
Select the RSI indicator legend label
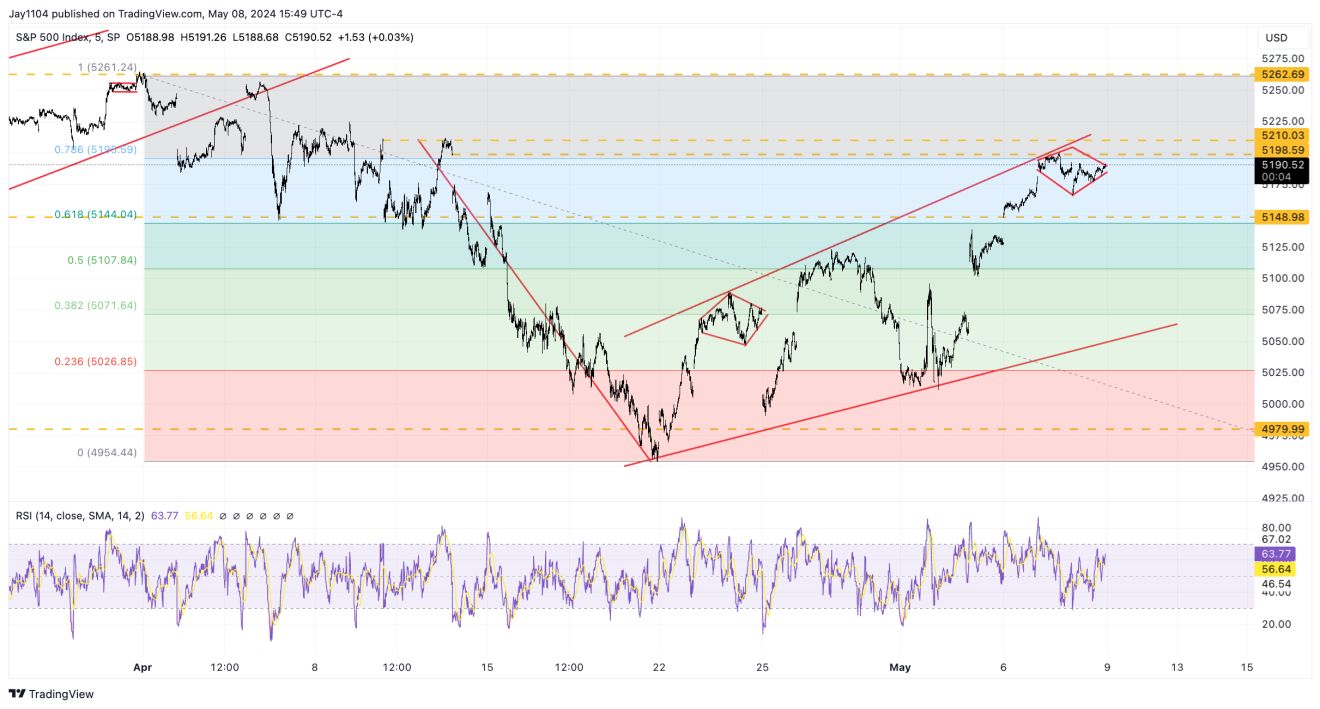(80, 516)
